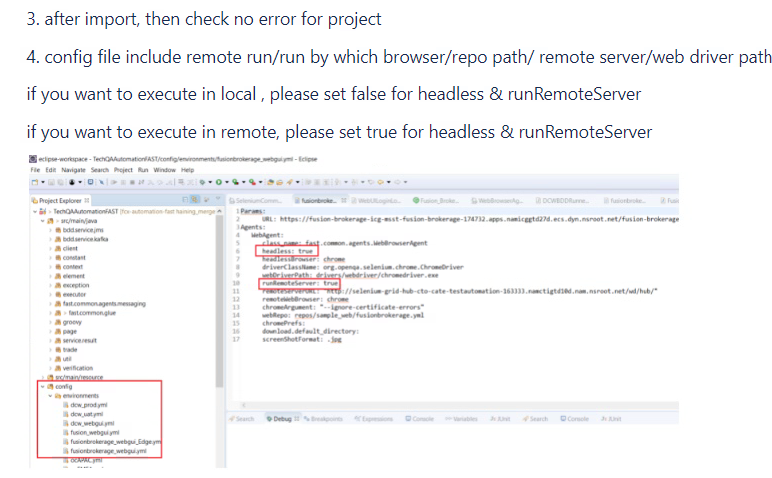
Task: Select the service.result package
Action: [x=79, y=340]
